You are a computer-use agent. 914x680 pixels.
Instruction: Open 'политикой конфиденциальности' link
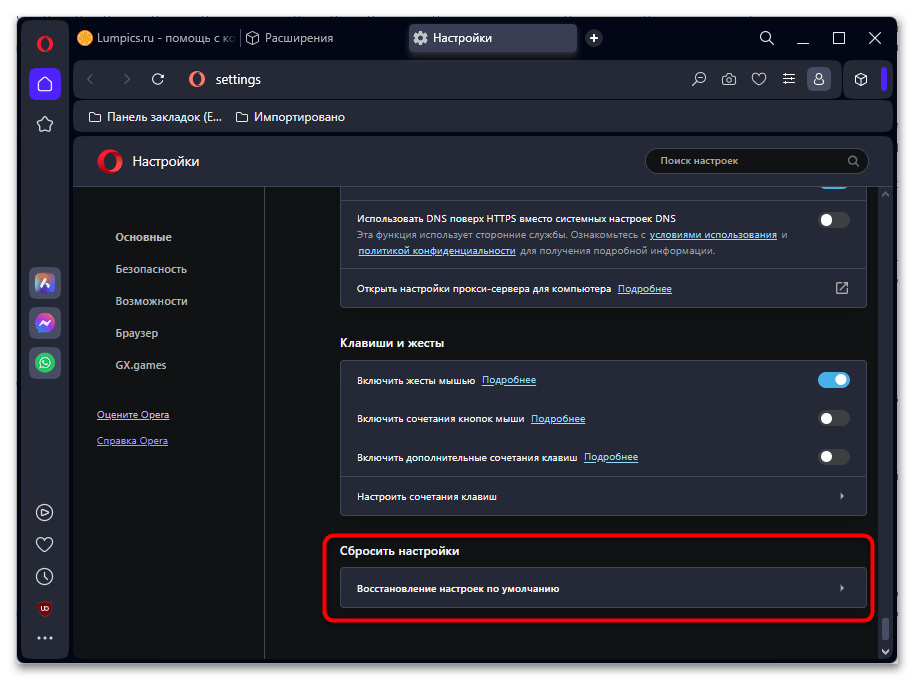point(437,251)
